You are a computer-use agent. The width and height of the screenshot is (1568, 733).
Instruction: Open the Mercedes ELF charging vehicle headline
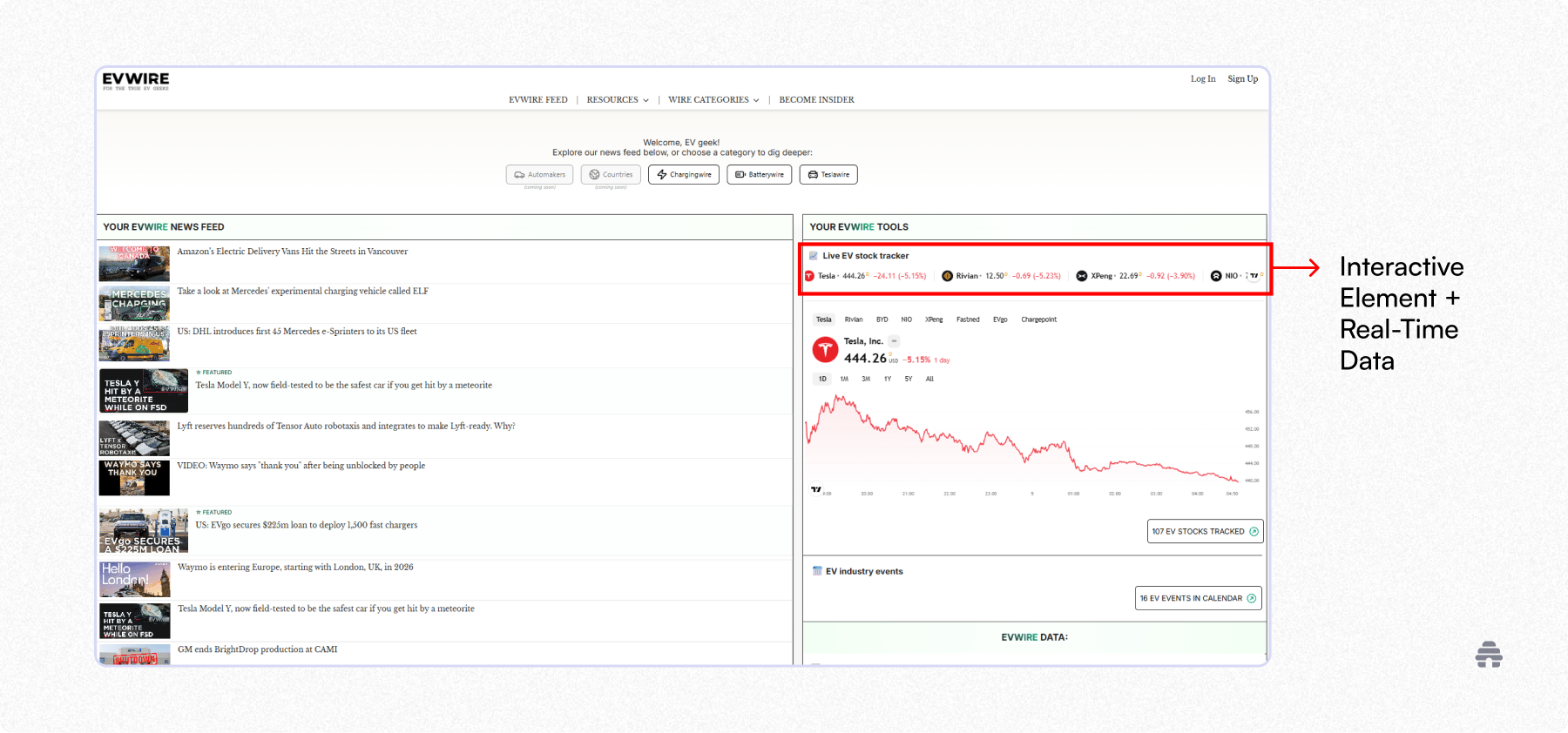303,292
